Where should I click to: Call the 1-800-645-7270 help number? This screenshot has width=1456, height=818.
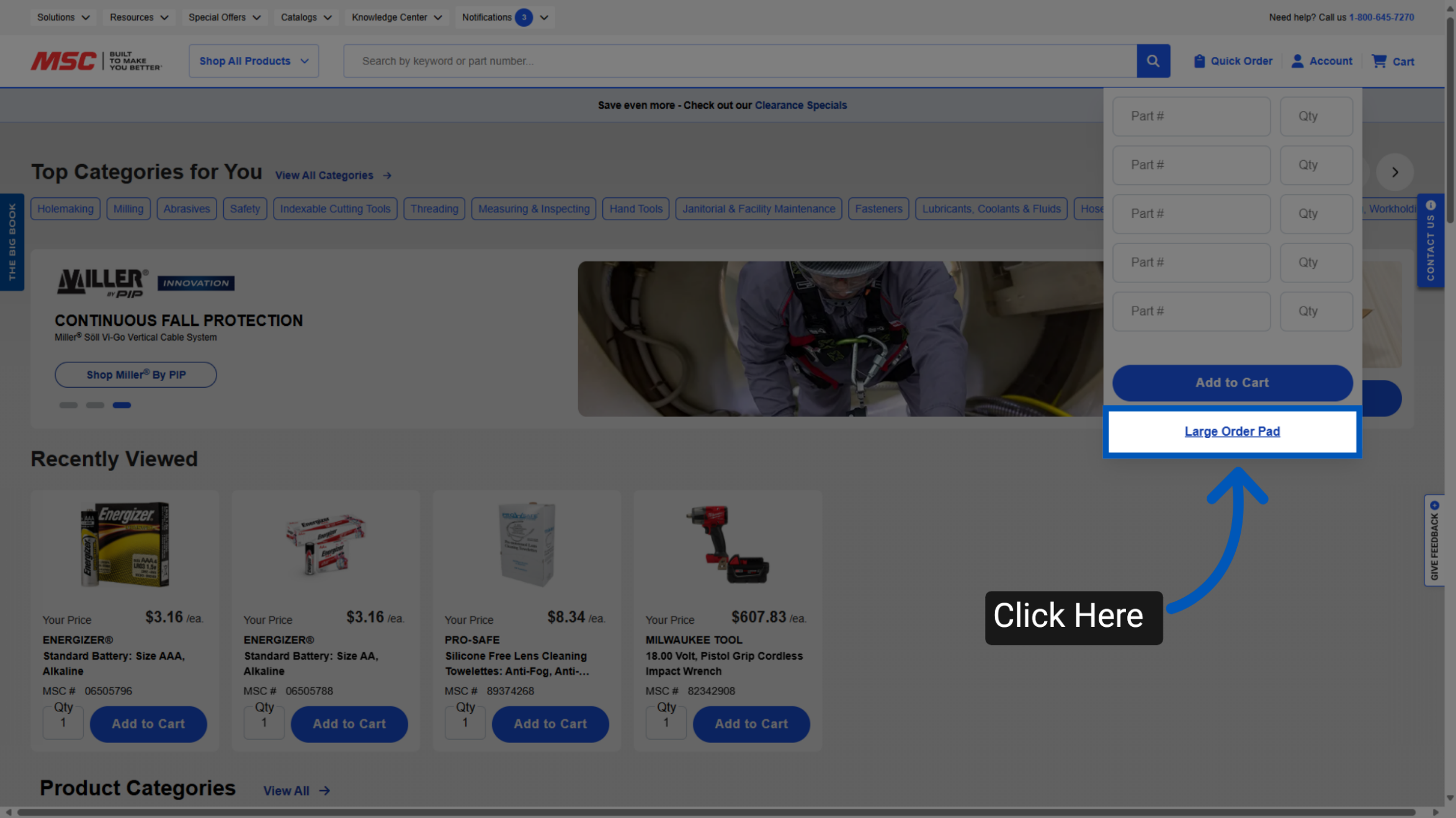click(x=1382, y=17)
